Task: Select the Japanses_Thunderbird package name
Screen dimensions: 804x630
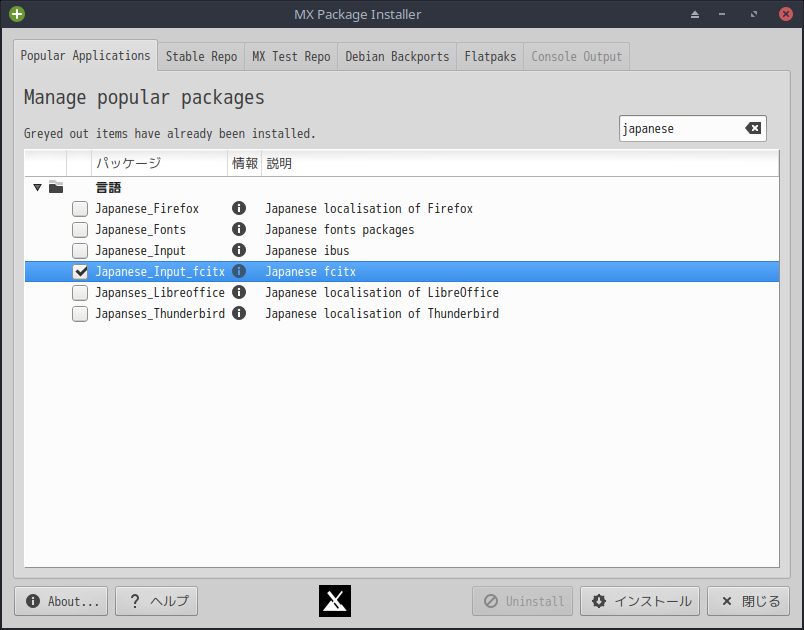Action: pos(160,314)
